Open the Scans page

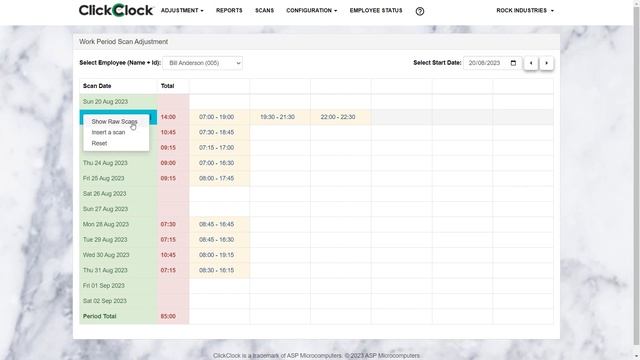pos(264,10)
